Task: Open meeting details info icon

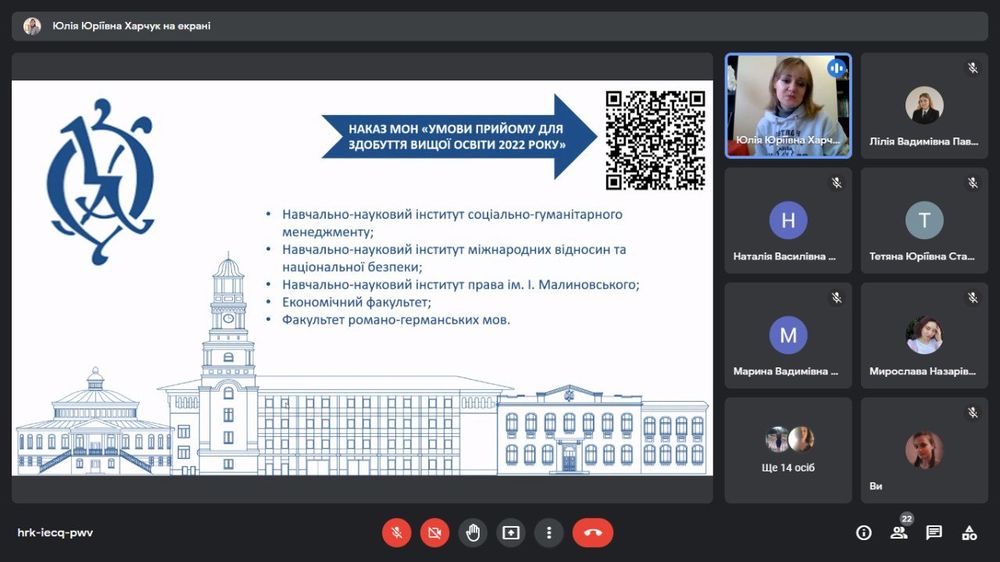Action: 864,533
